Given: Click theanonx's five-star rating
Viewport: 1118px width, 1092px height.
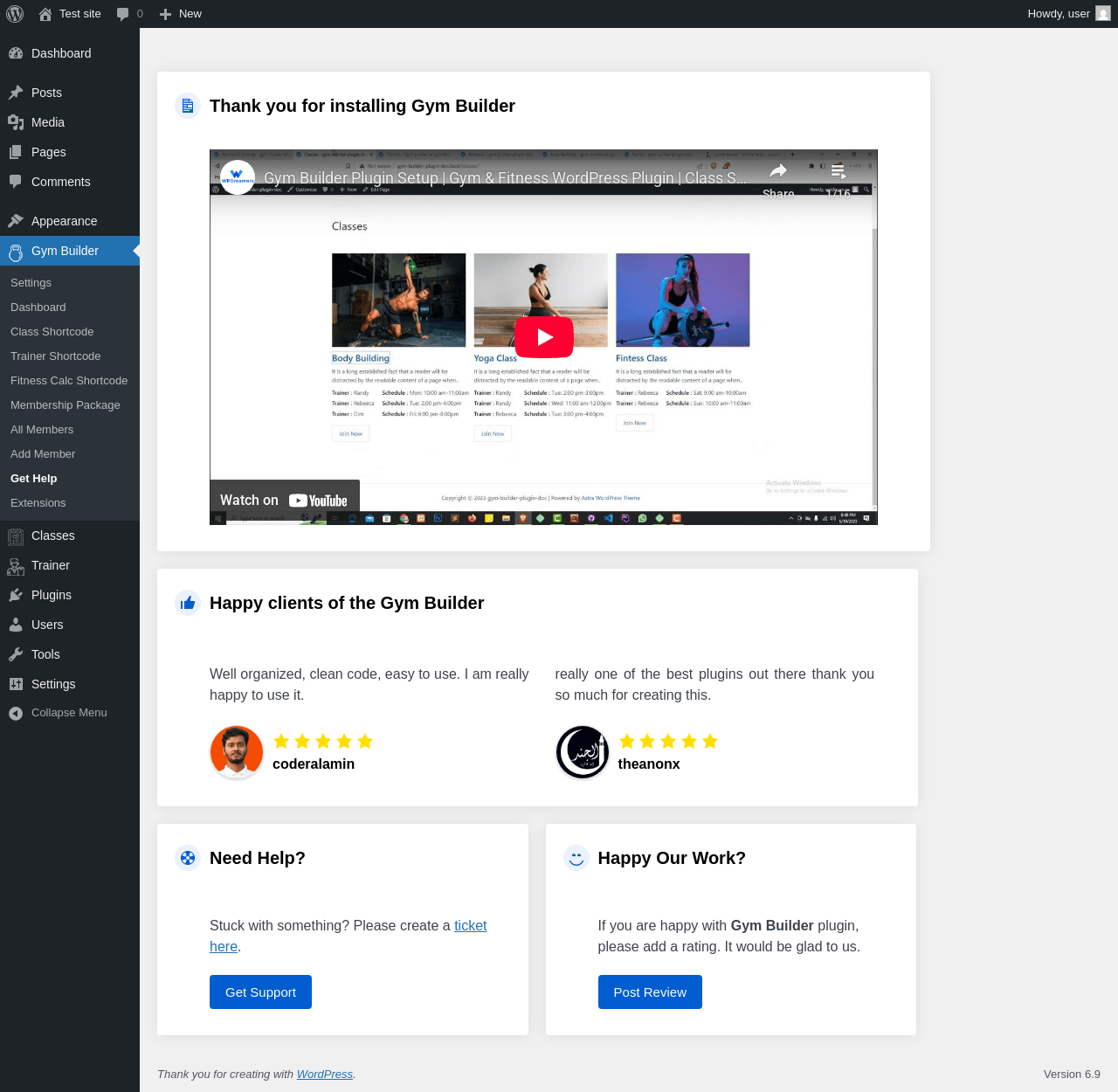Looking at the screenshot, I should tap(668, 742).
